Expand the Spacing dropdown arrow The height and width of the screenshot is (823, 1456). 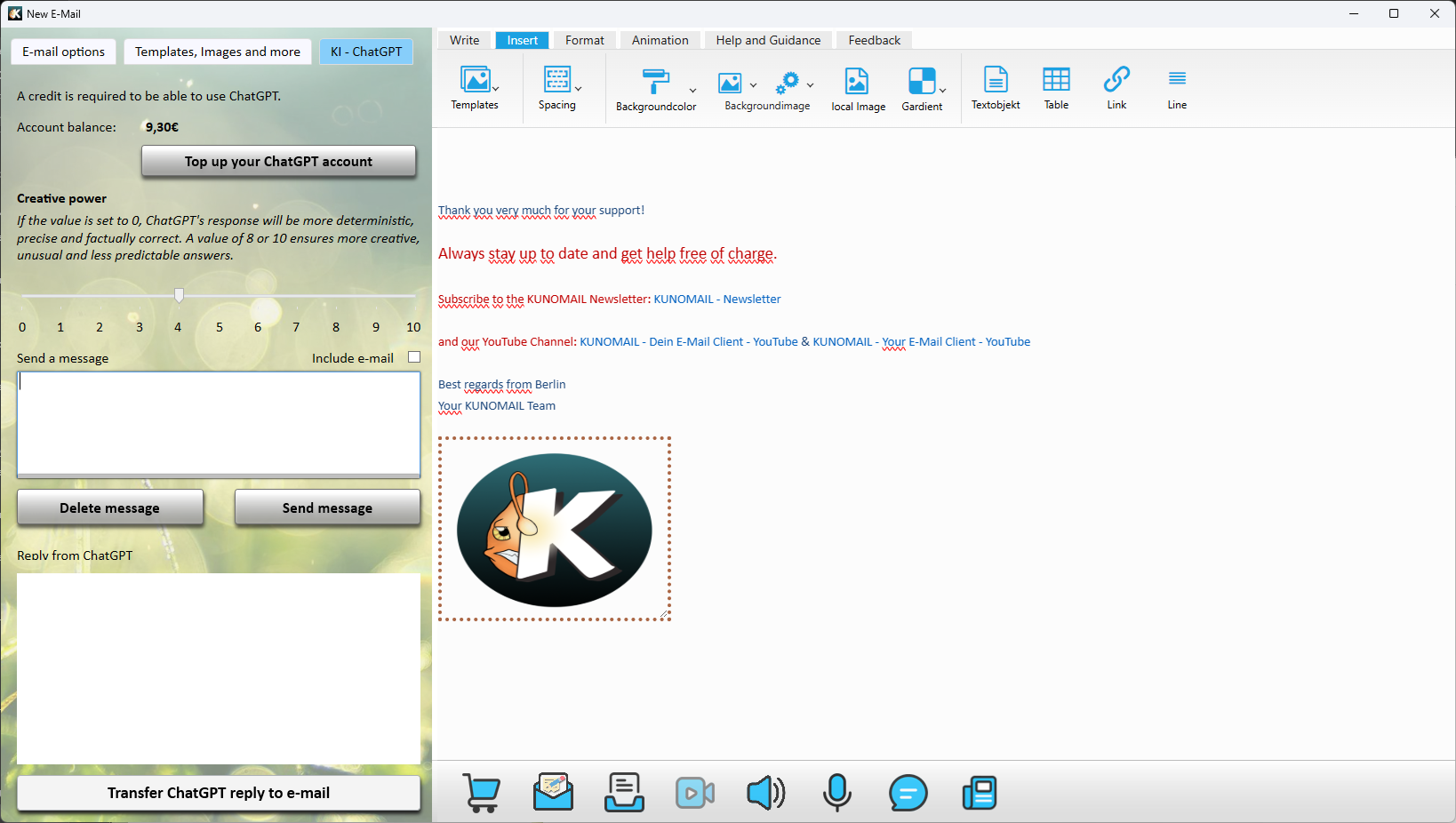(x=579, y=89)
